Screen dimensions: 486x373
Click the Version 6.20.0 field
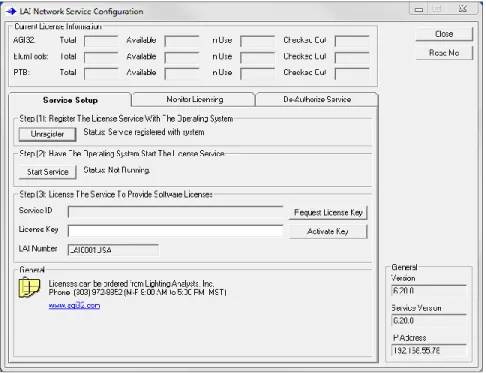click(x=429, y=291)
